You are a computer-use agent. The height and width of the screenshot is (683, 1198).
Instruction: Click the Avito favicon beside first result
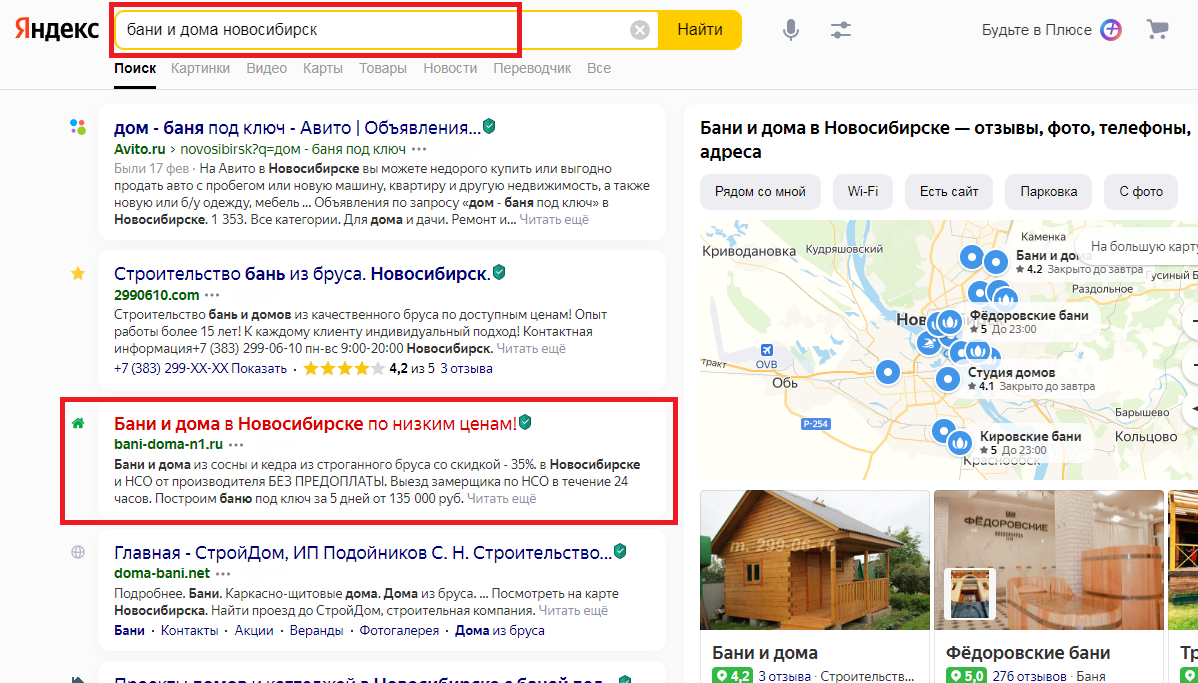[x=78, y=127]
